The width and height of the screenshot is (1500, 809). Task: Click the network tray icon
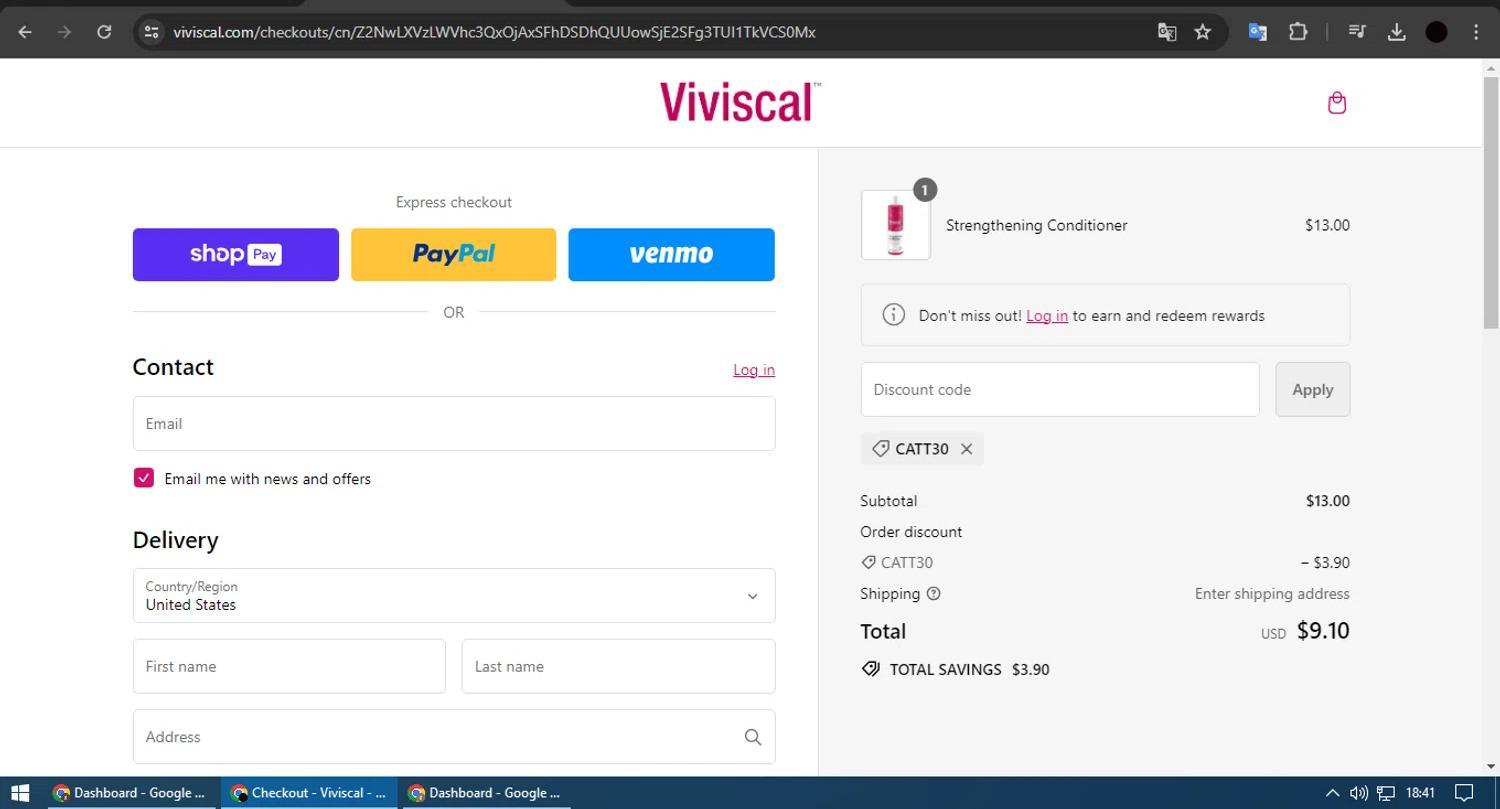pyautogui.click(x=1386, y=793)
